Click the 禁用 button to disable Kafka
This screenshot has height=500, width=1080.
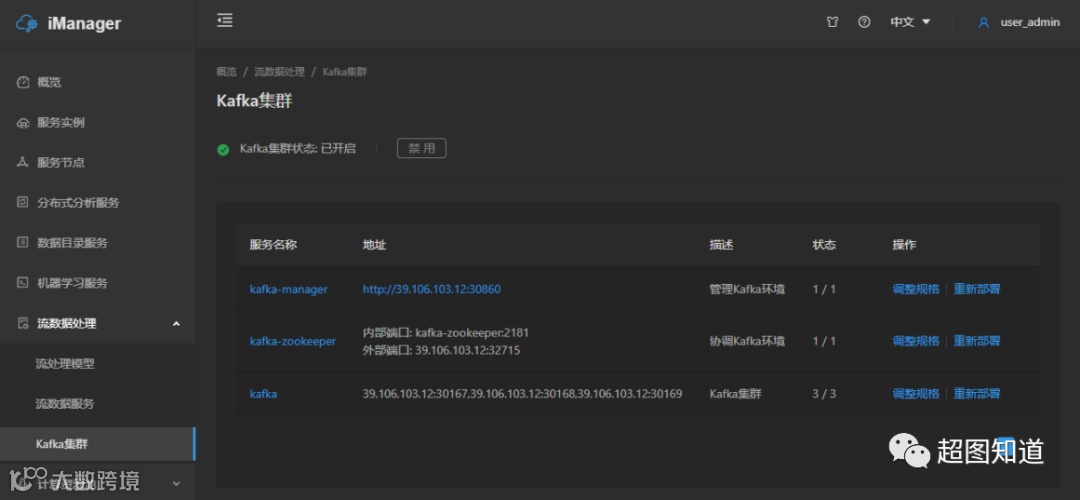tap(422, 148)
